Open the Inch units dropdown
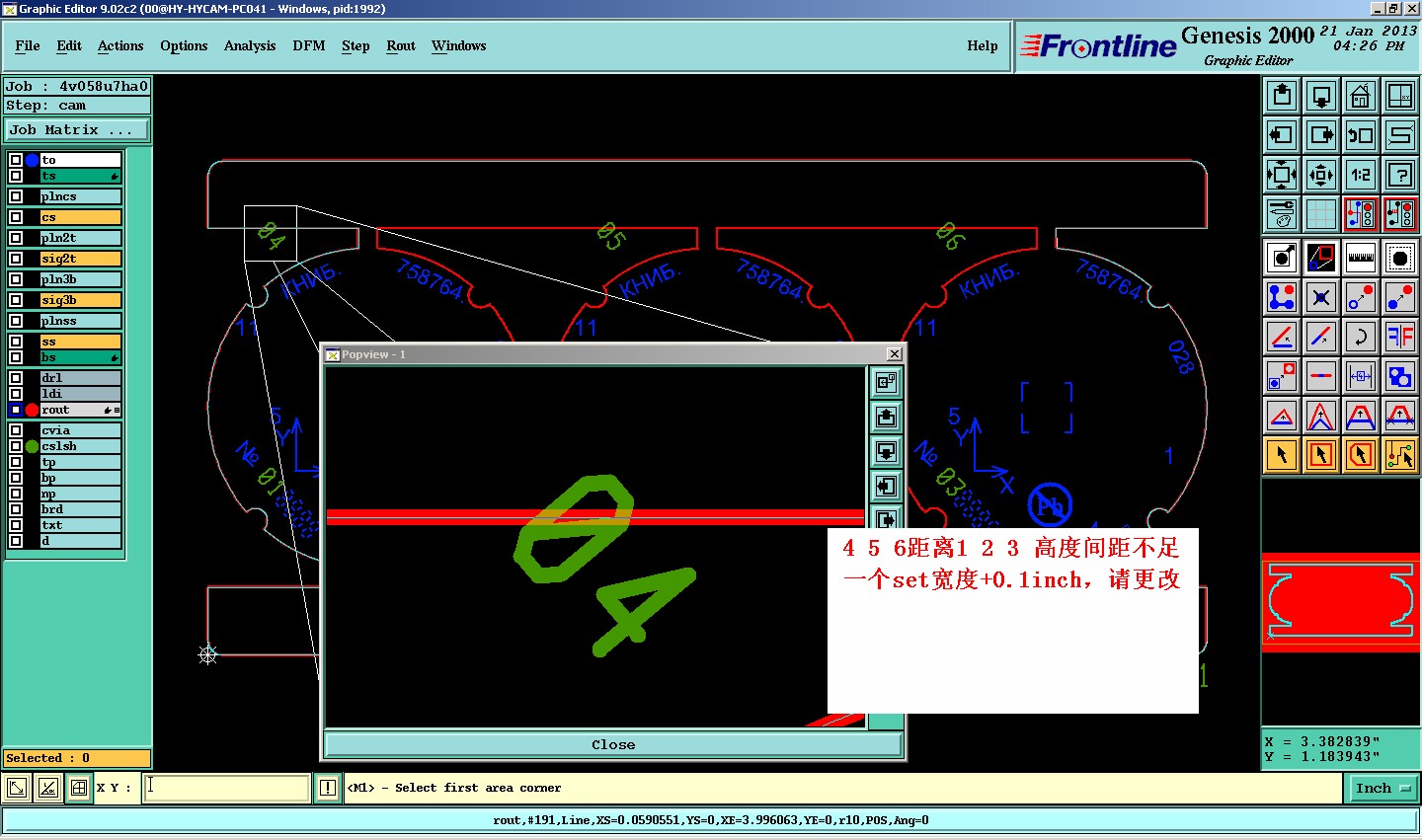The width and height of the screenshot is (1422, 840). [1382, 788]
